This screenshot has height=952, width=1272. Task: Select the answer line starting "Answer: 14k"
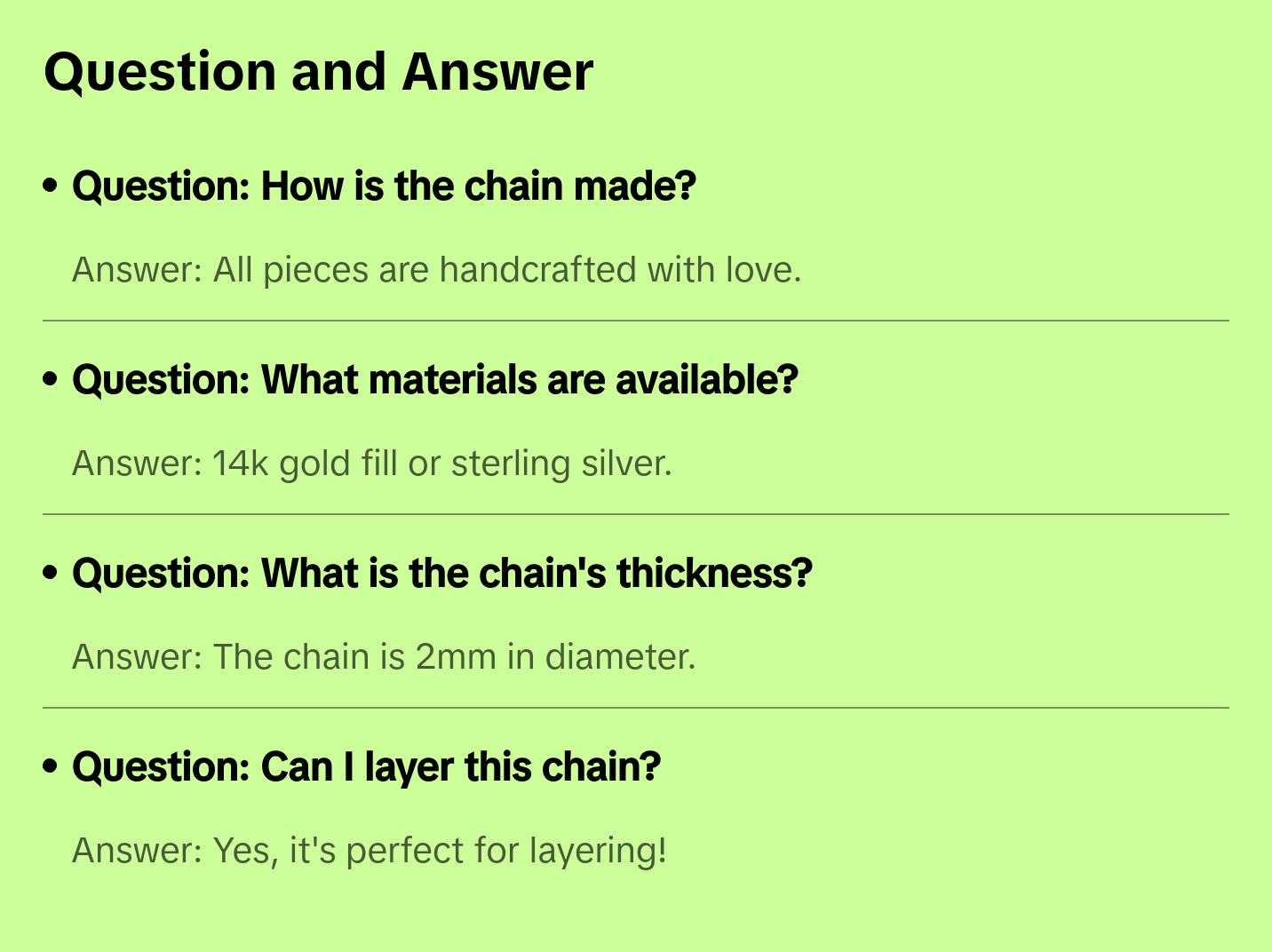point(371,464)
